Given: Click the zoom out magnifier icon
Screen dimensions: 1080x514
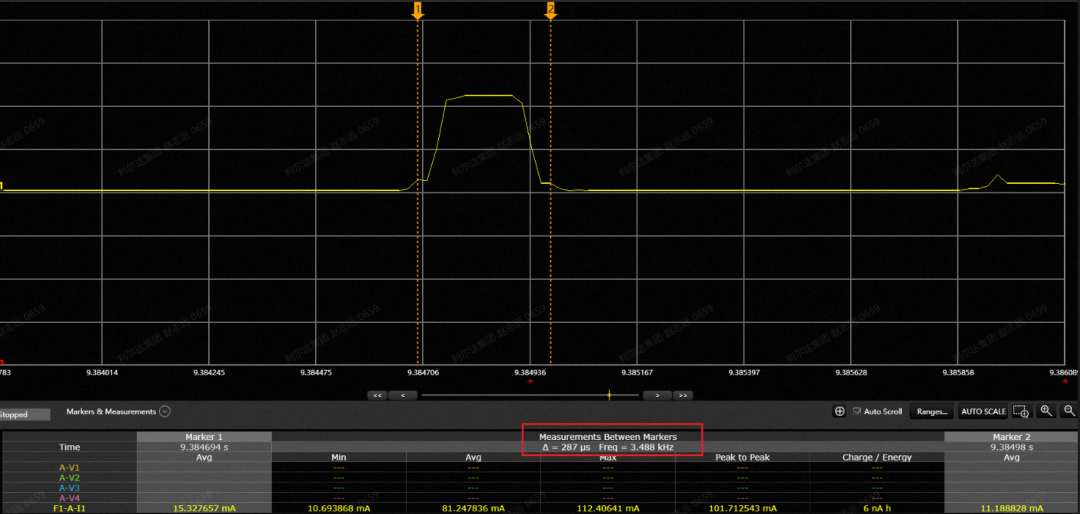Looking at the screenshot, I should click(x=1069, y=411).
